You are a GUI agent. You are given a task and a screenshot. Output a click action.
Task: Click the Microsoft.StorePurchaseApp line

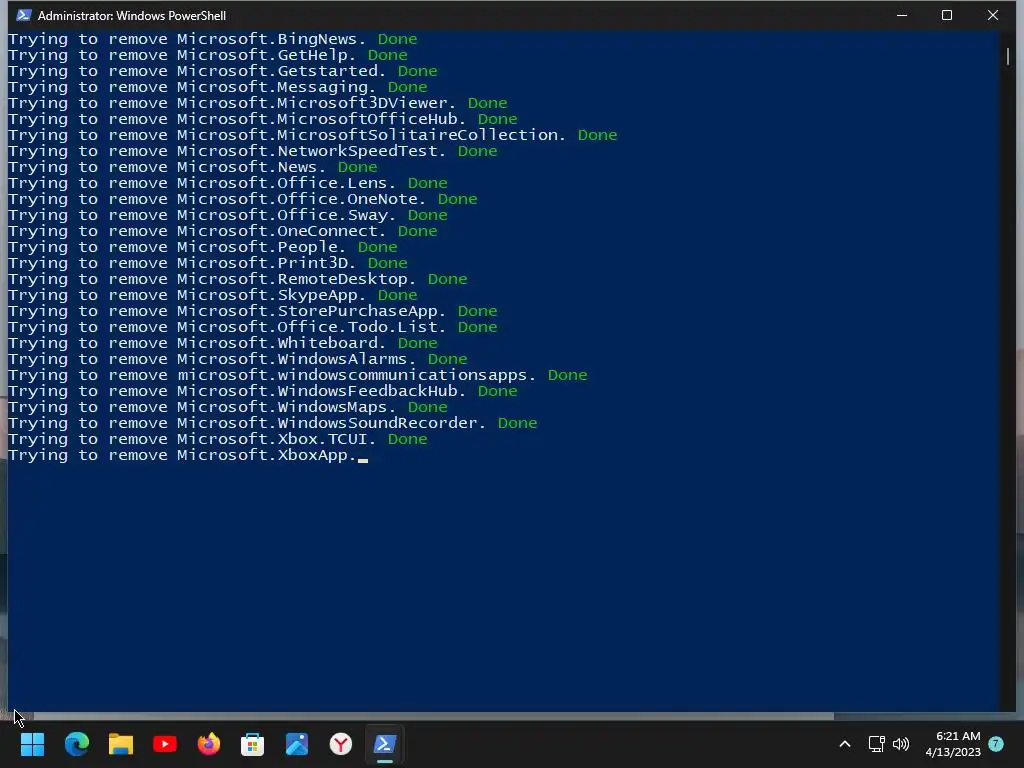[253, 311]
